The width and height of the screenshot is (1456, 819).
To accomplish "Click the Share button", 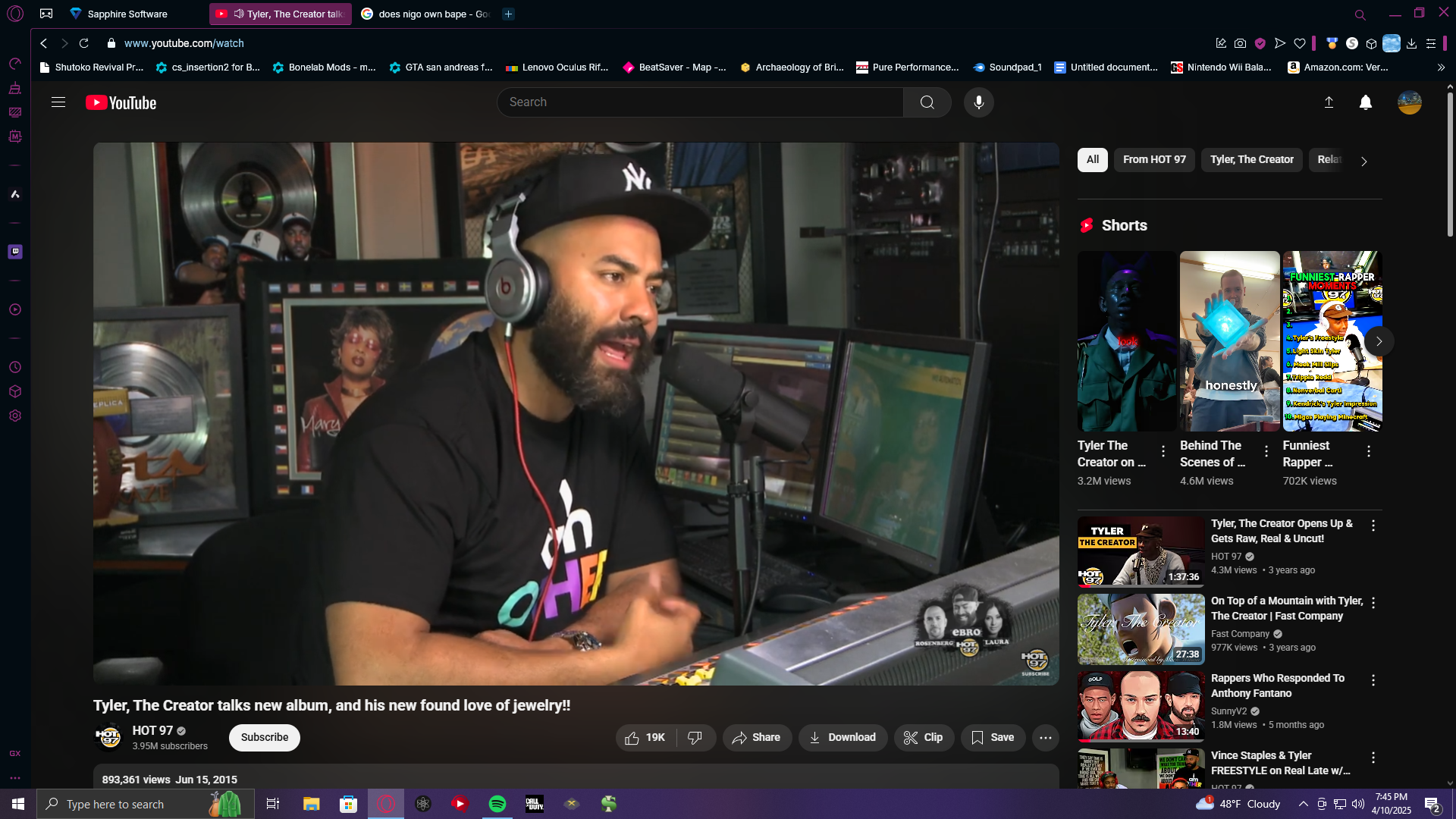I will (x=756, y=737).
